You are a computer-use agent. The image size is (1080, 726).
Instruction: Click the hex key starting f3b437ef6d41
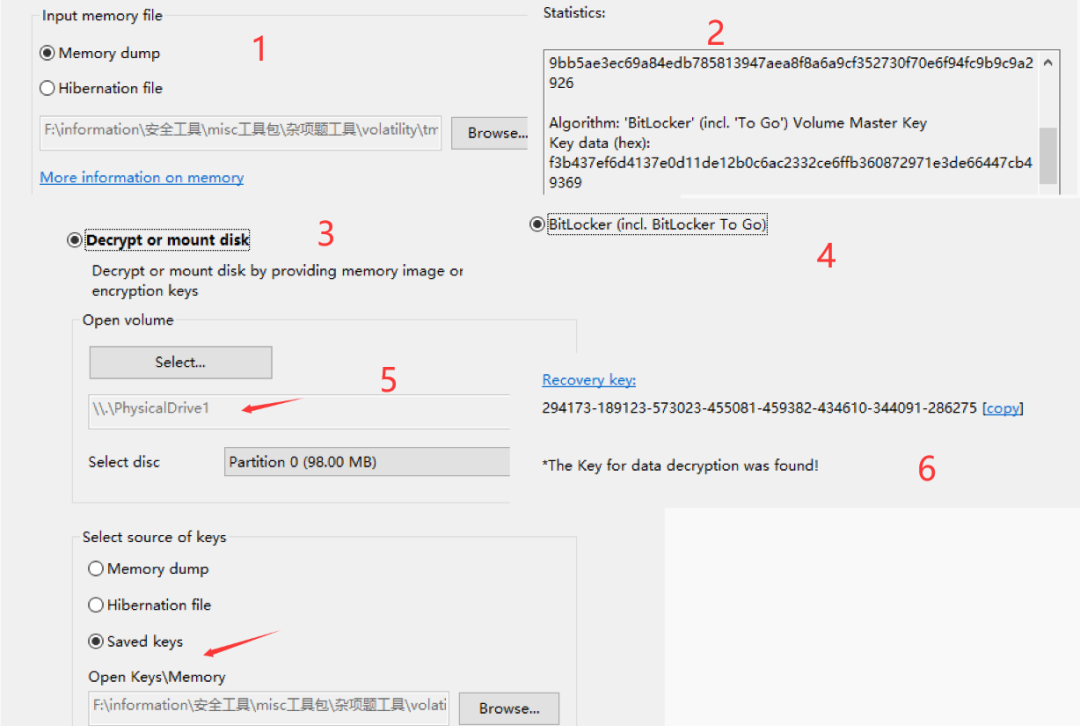click(790, 172)
